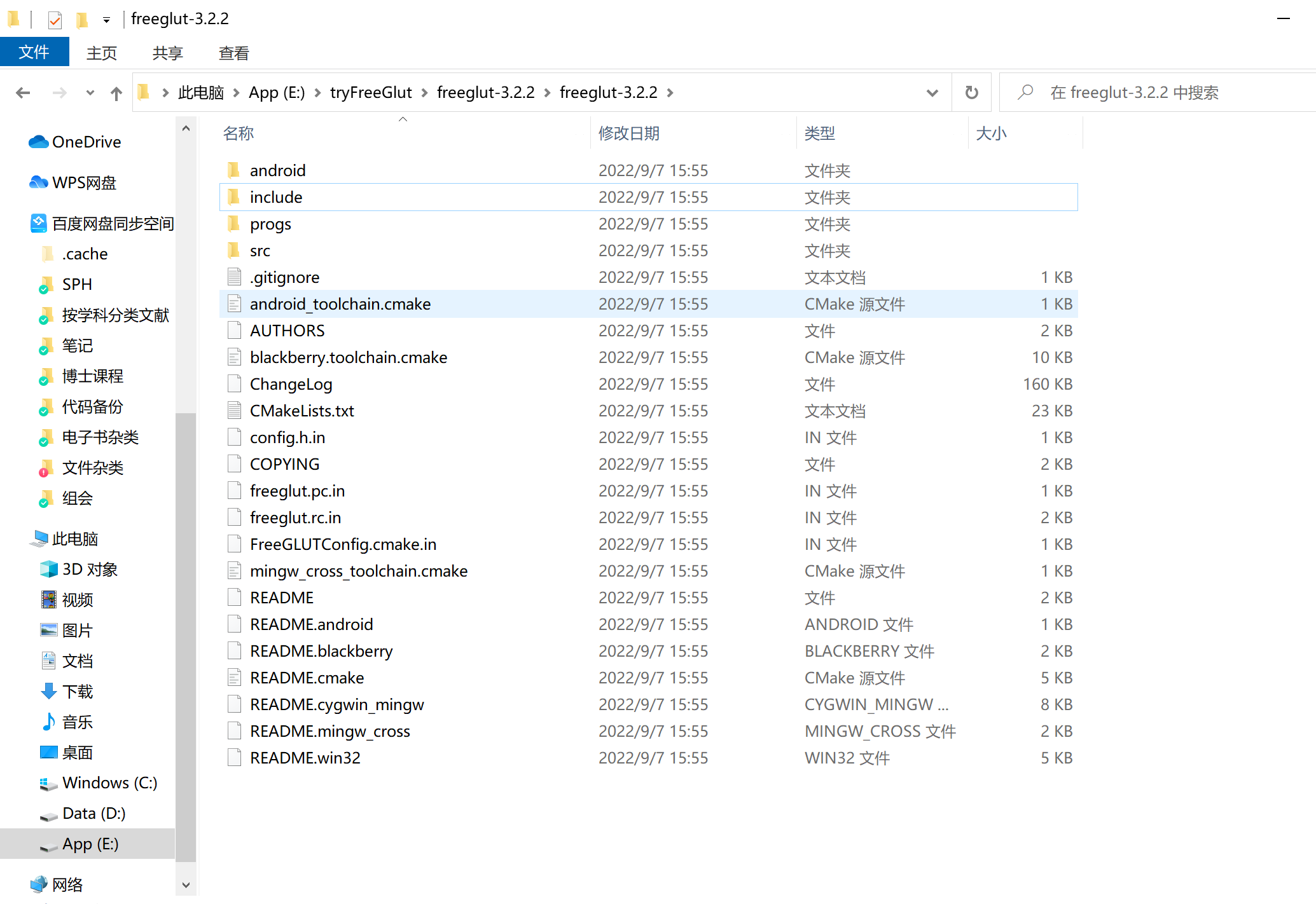
Task: Select the CMakeLists.txt file
Action: click(301, 411)
